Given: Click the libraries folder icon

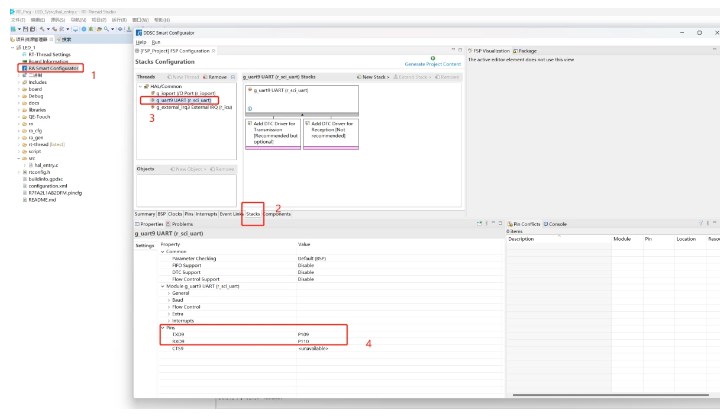Looking at the screenshot, I should click(25, 110).
